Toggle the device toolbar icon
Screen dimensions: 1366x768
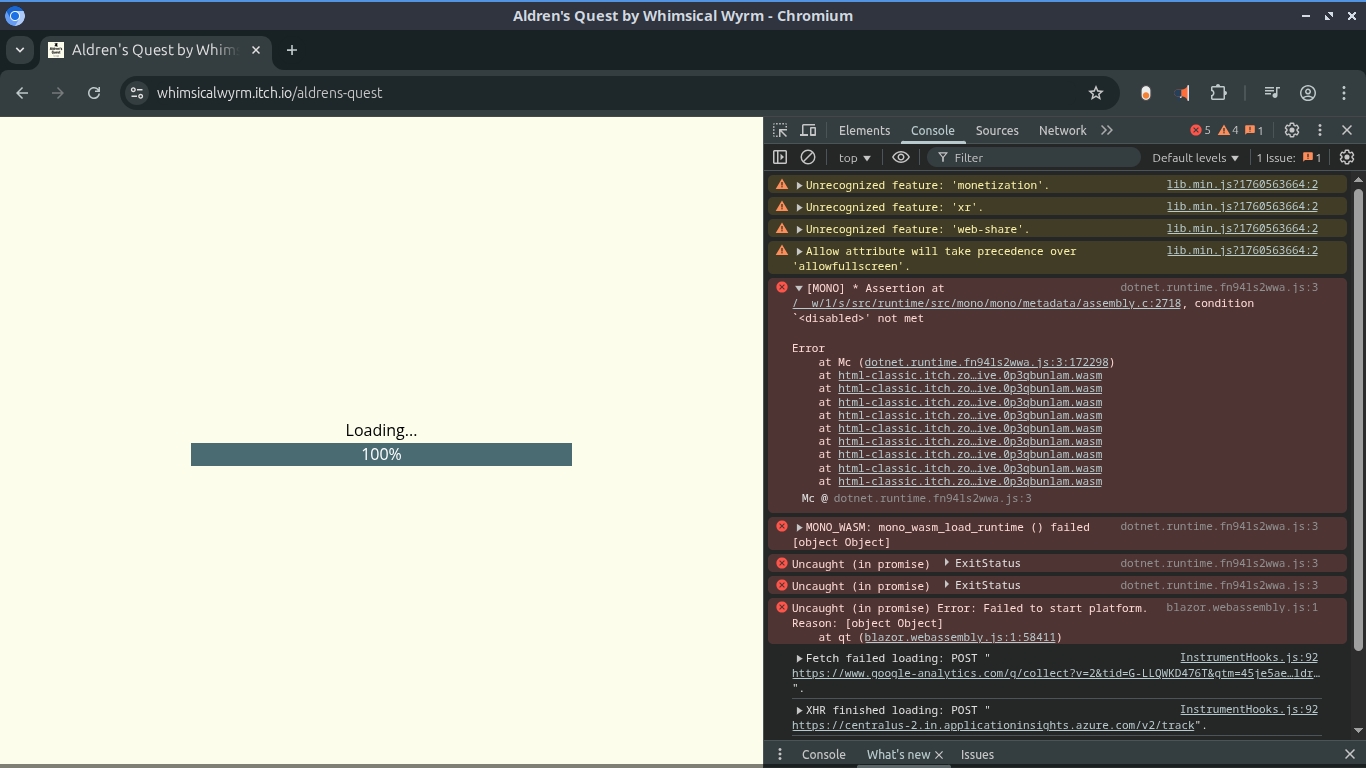click(x=808, y=130)
